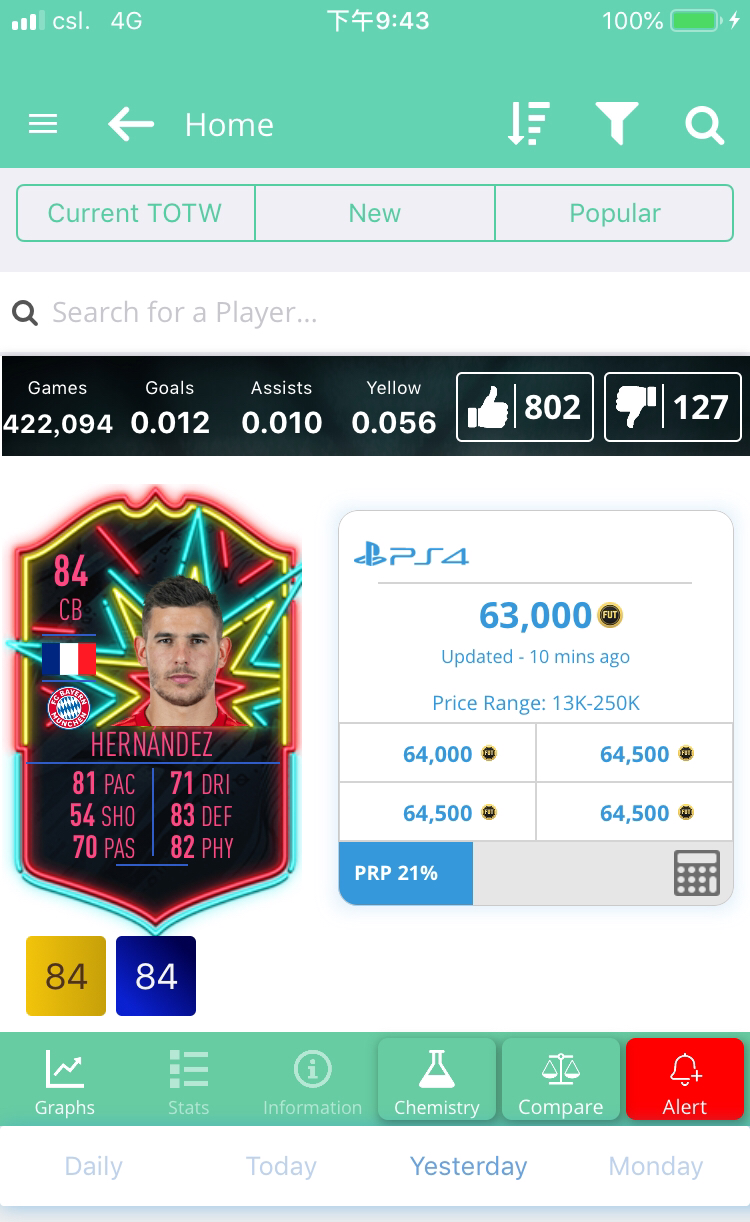This screenshot has width=750, height=1222.
Task: Open the hamburger menu
Action: tap(43, 124)
